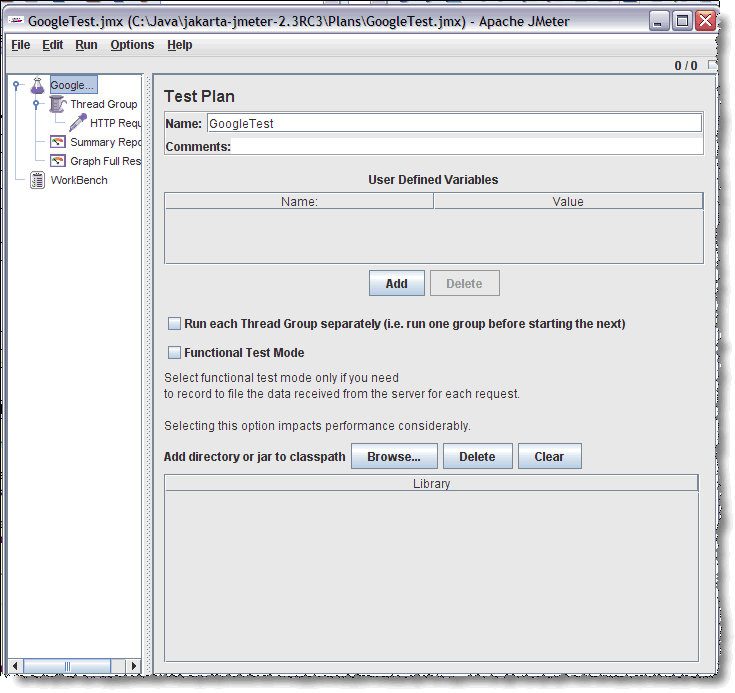735x693 pixels.
Task: Click the JMeter title bar application icon
Action: click(17, 21)
